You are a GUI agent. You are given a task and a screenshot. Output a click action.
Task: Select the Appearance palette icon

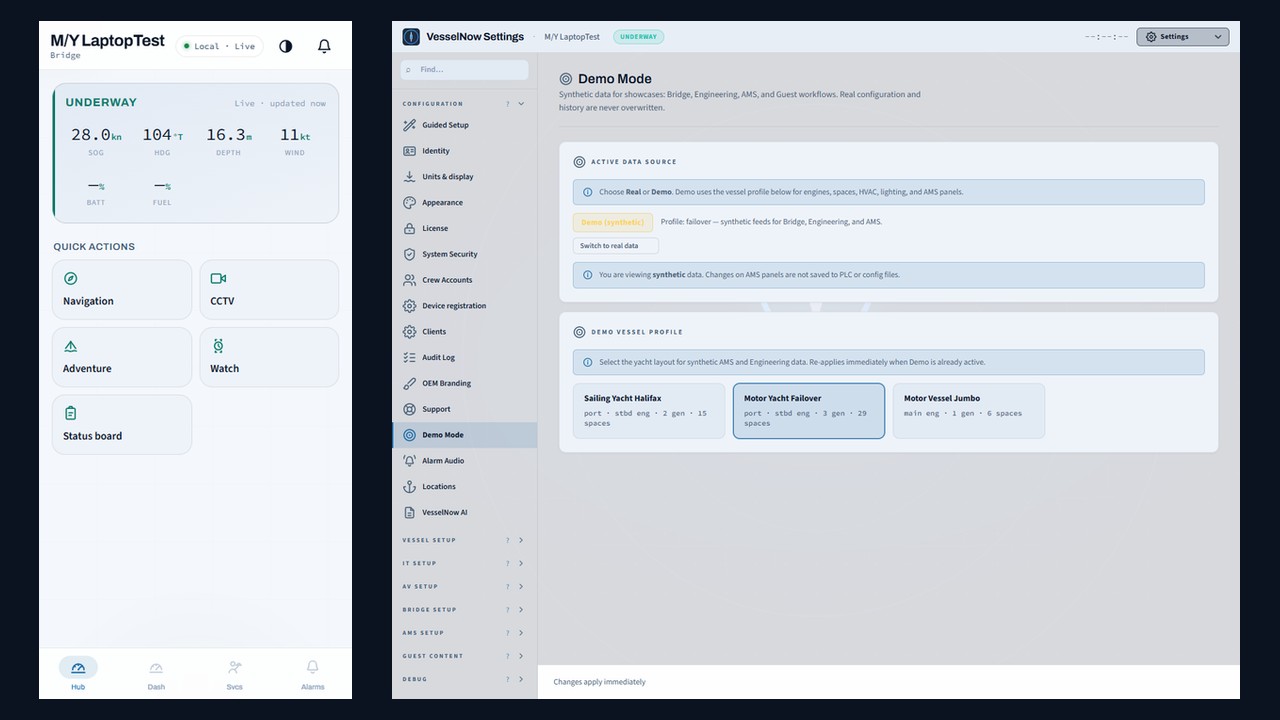point(409,202)
